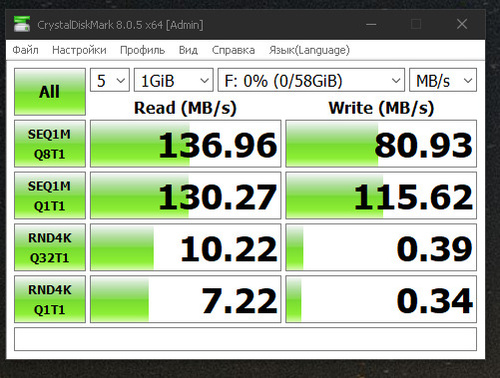Open the Вид menu
Viewport: 500px width, 378px height.
(x=188, y=50)
